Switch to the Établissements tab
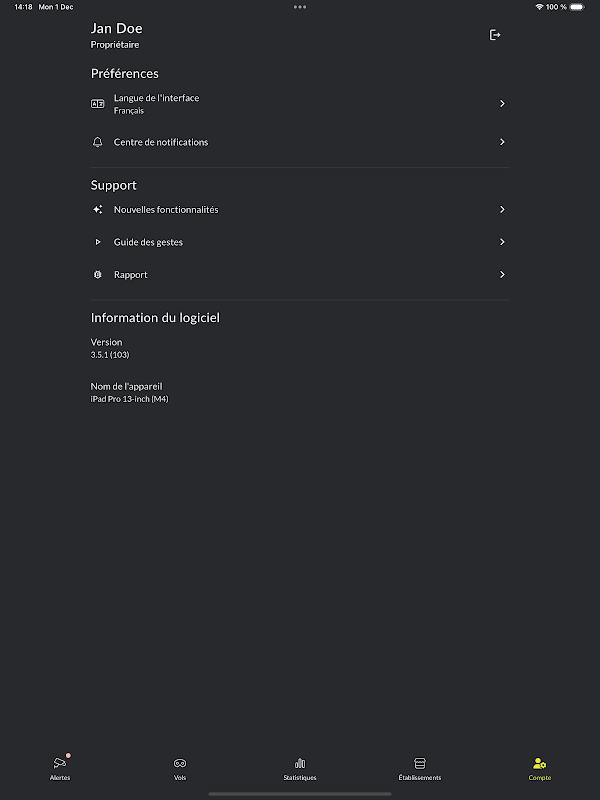The height and width of the screenshot is (800, 600). point(420,768)
